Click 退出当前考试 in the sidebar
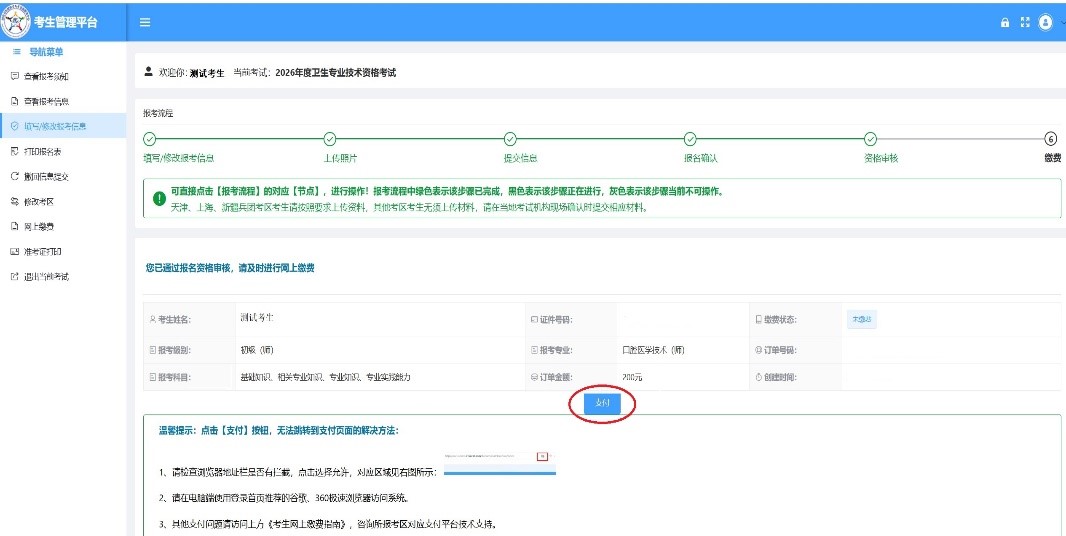The width and height of the screenshot is (1066, 536). click(46, 277)
